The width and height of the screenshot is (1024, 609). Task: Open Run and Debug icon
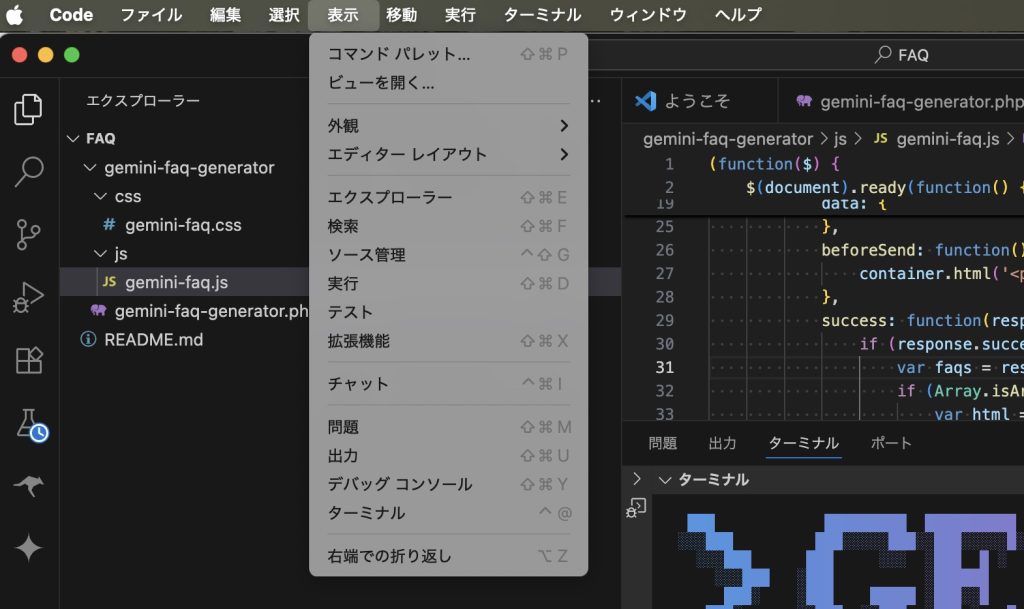pos(28,298)
